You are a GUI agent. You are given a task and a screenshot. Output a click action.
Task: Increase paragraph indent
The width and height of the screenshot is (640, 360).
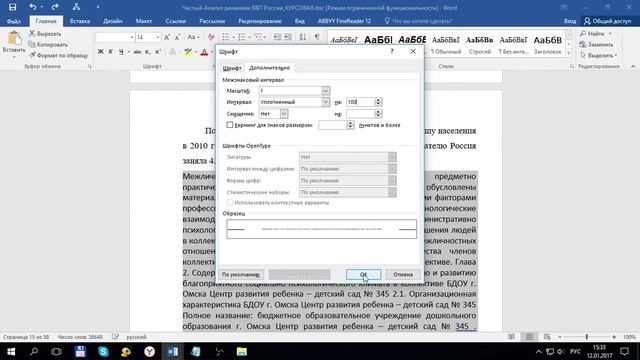(288, 38)
